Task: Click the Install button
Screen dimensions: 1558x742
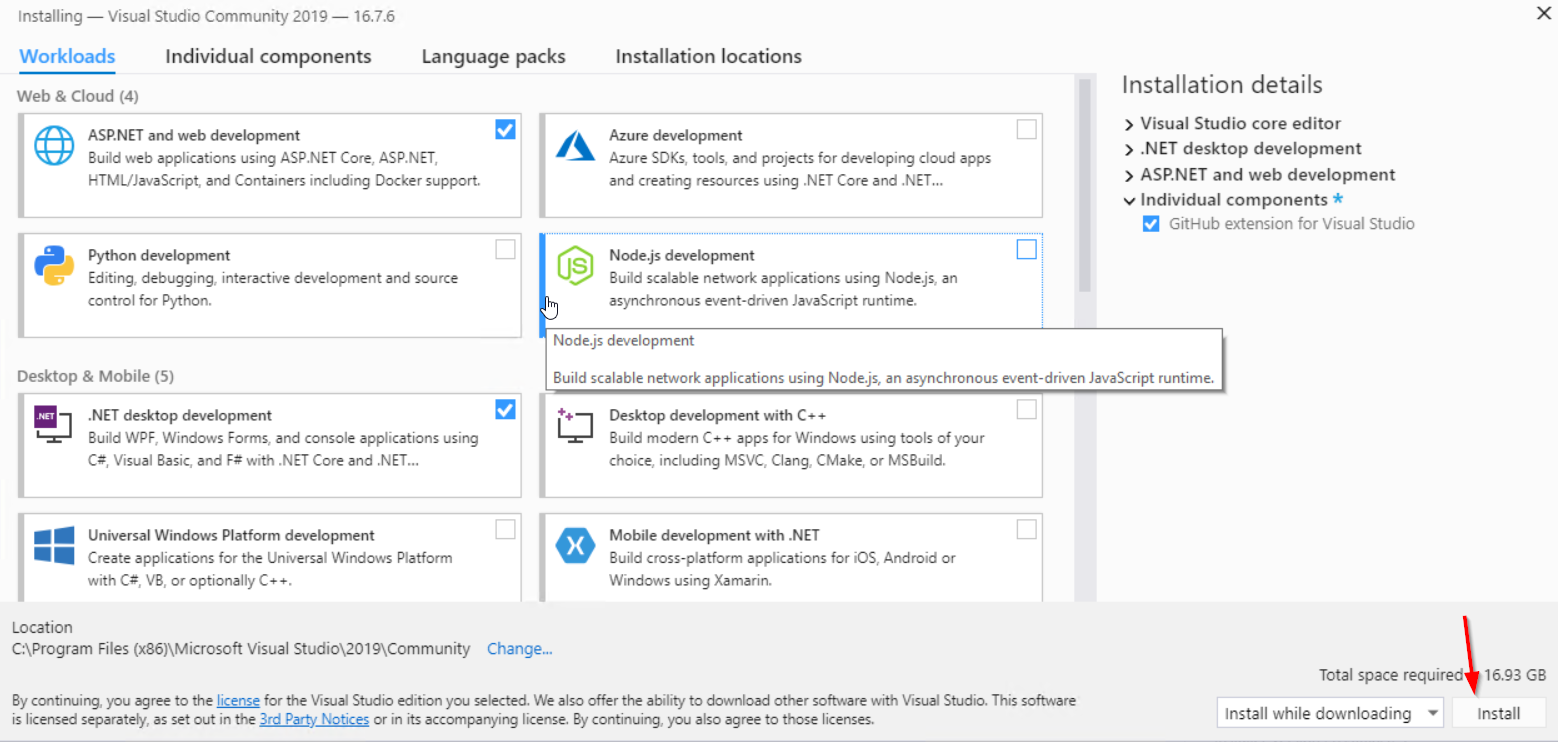Action: [x=1500, y=712]
